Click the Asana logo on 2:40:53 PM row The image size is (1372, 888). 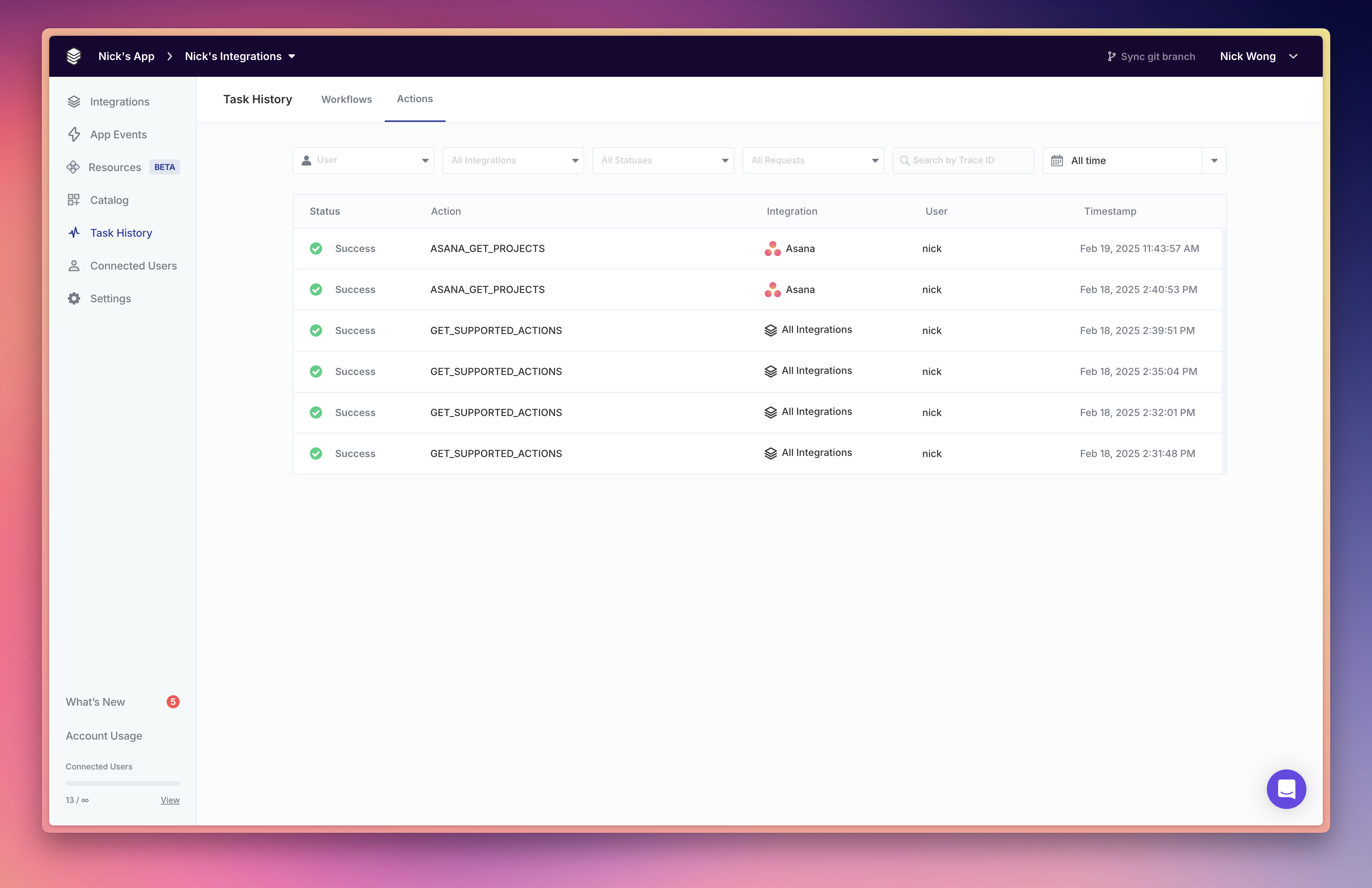coord(772,289)
